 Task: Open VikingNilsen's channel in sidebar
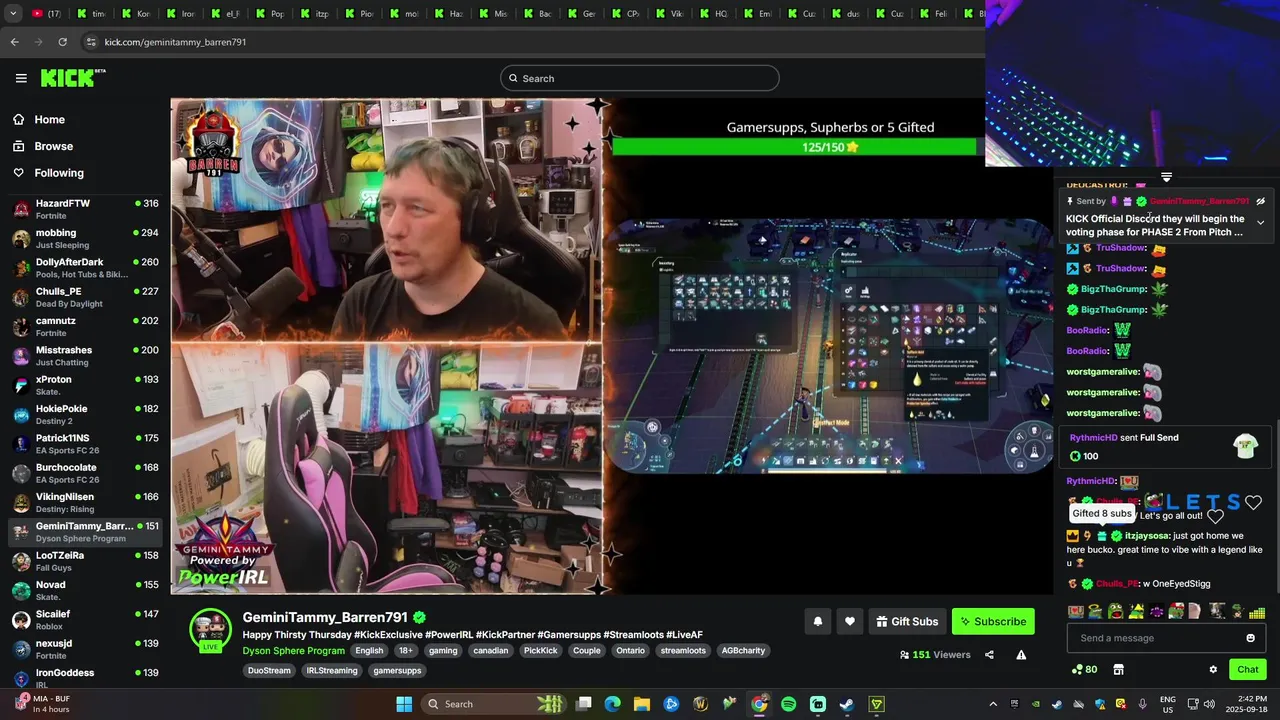point(86,502)
